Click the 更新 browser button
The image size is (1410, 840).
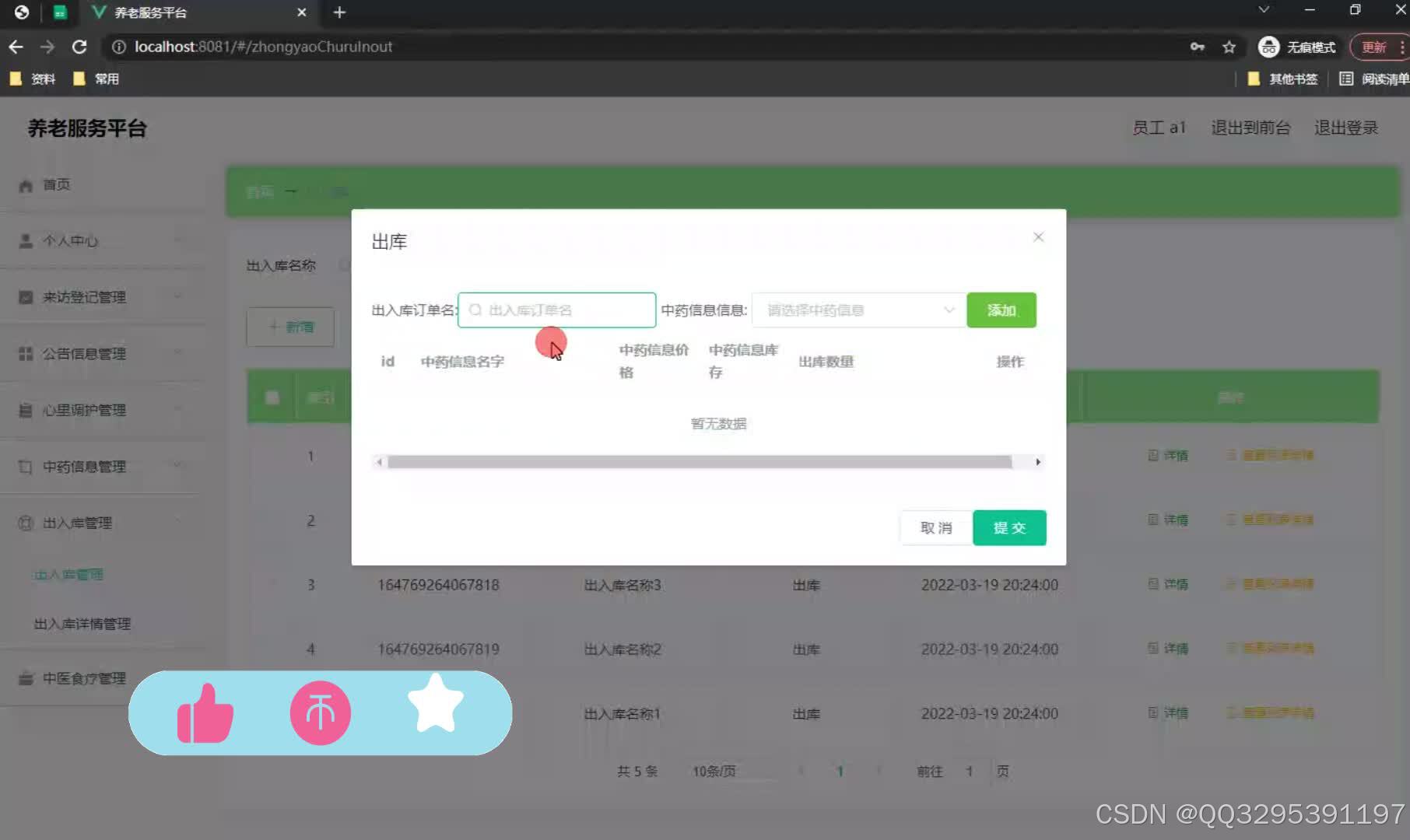pos(1373,47)
